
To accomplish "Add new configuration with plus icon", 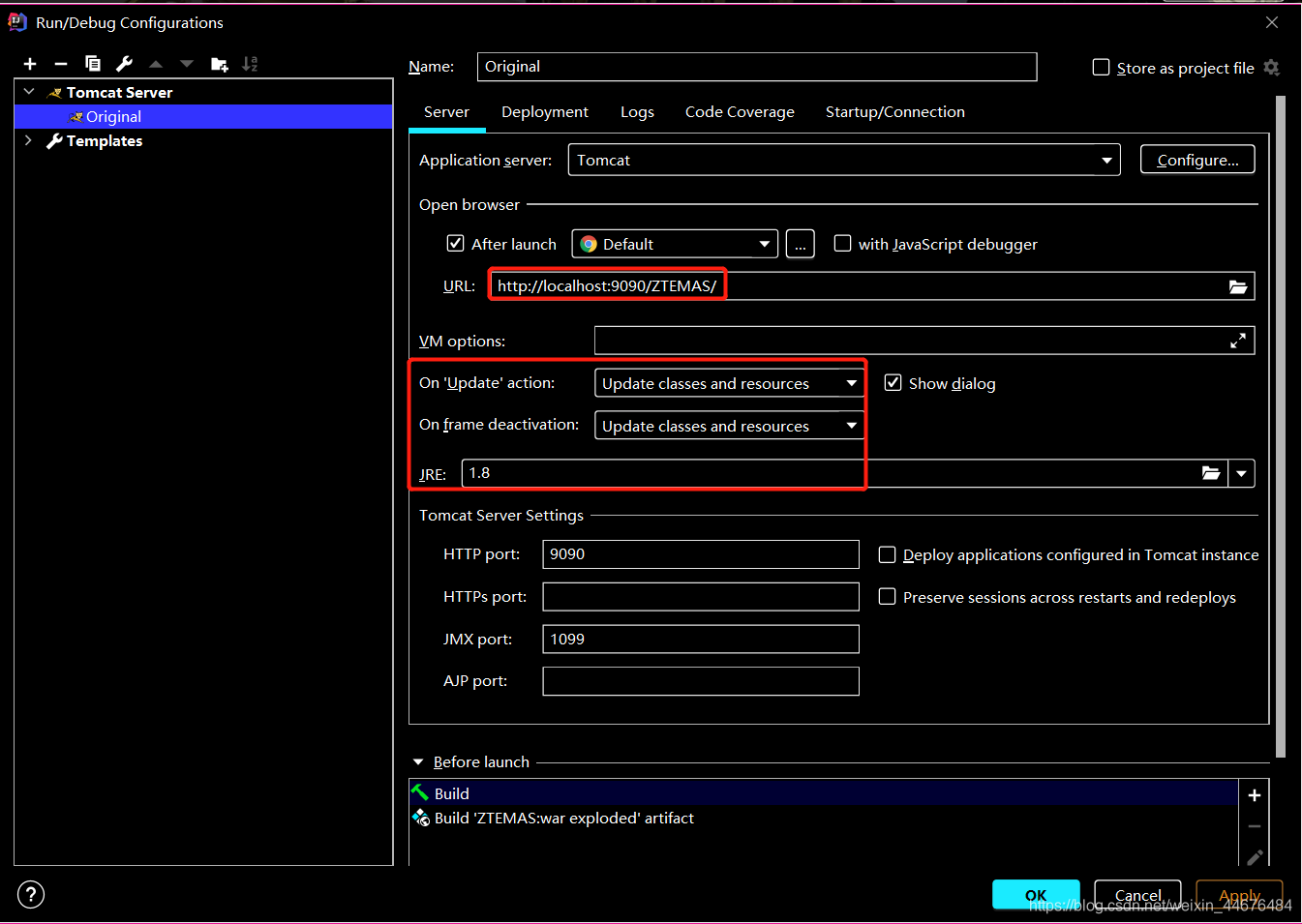I will [30, 64].
